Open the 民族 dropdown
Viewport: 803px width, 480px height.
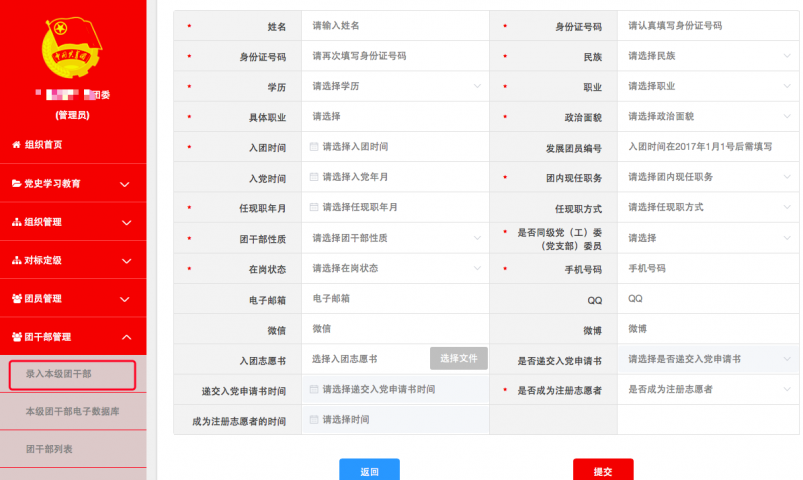pos(708,56)
